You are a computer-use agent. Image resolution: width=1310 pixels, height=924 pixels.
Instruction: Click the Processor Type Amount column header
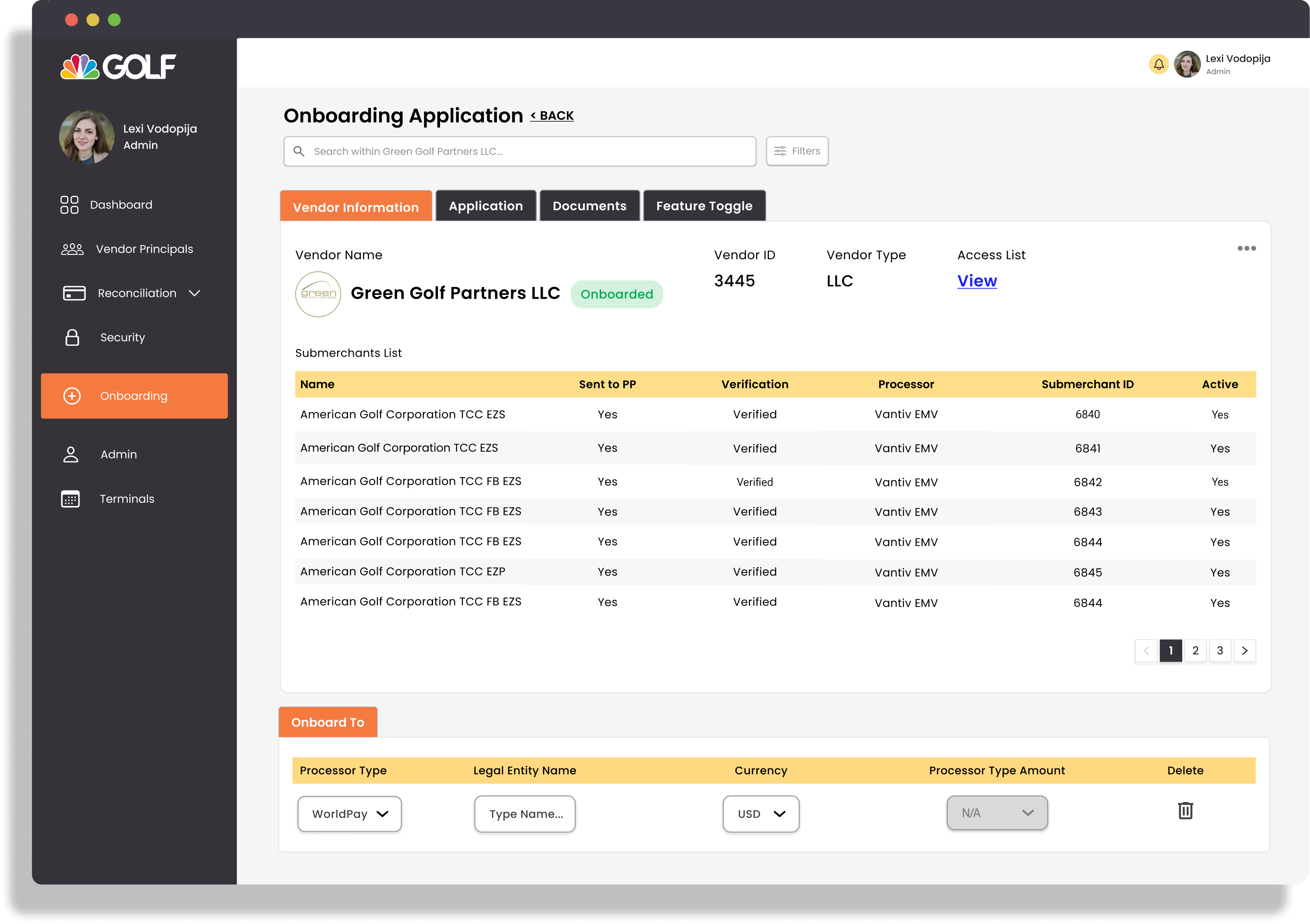997,771
